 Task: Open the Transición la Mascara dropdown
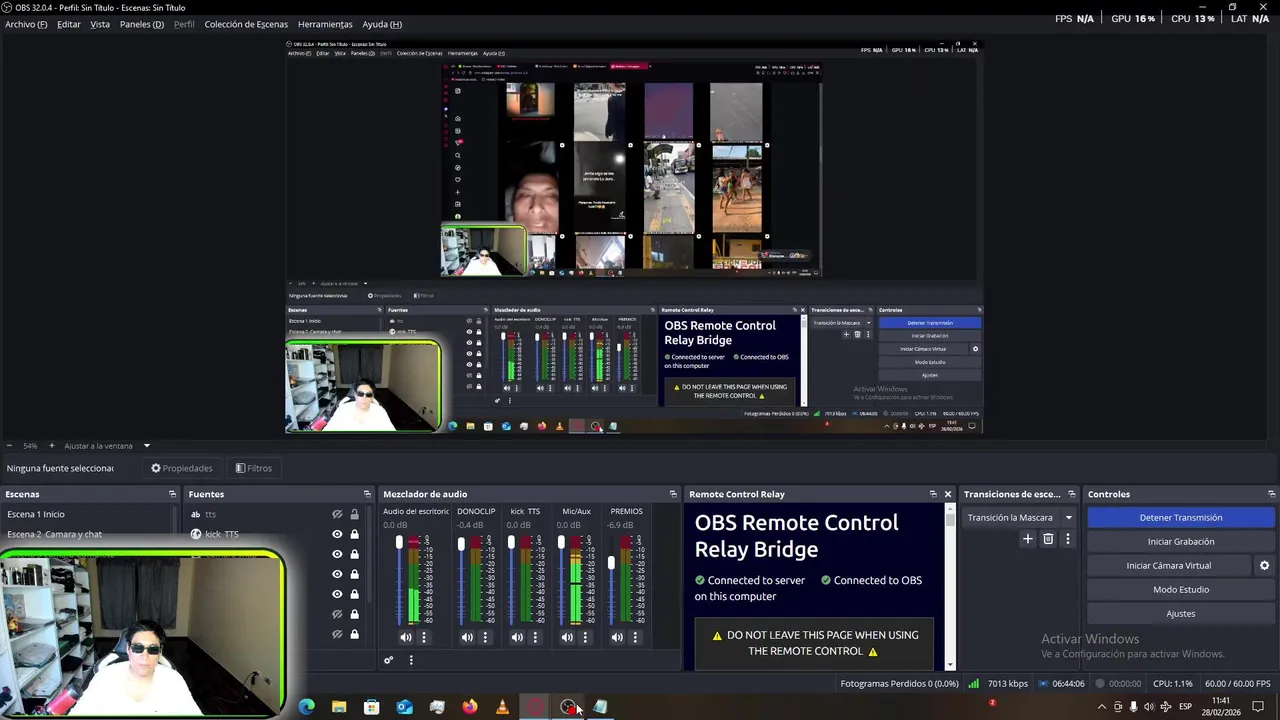[x=1019, y=517]
